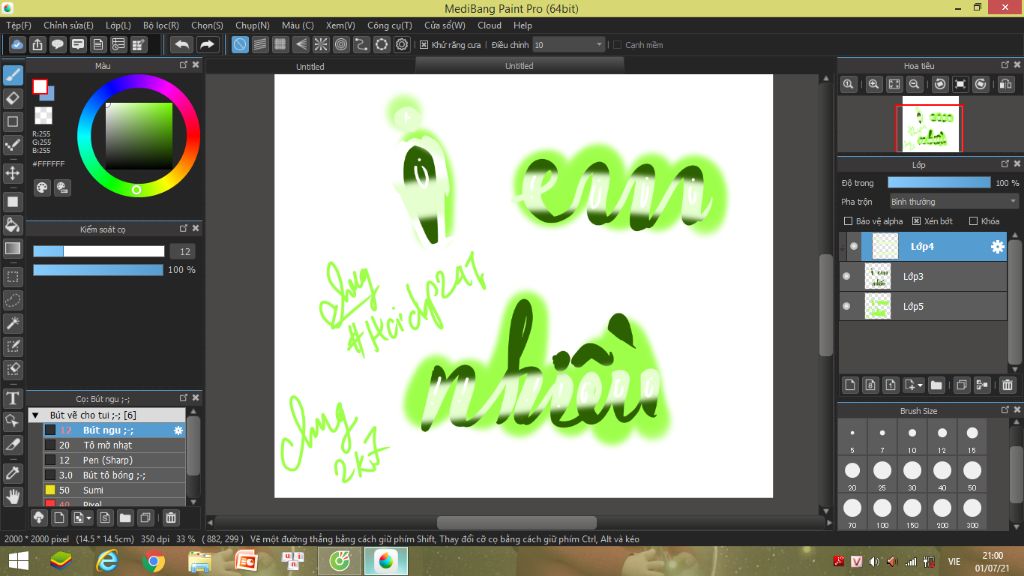Click the navigator preview thumbnail
The height and width of the screenshot is (576, 1024).
tap(931, 124)
